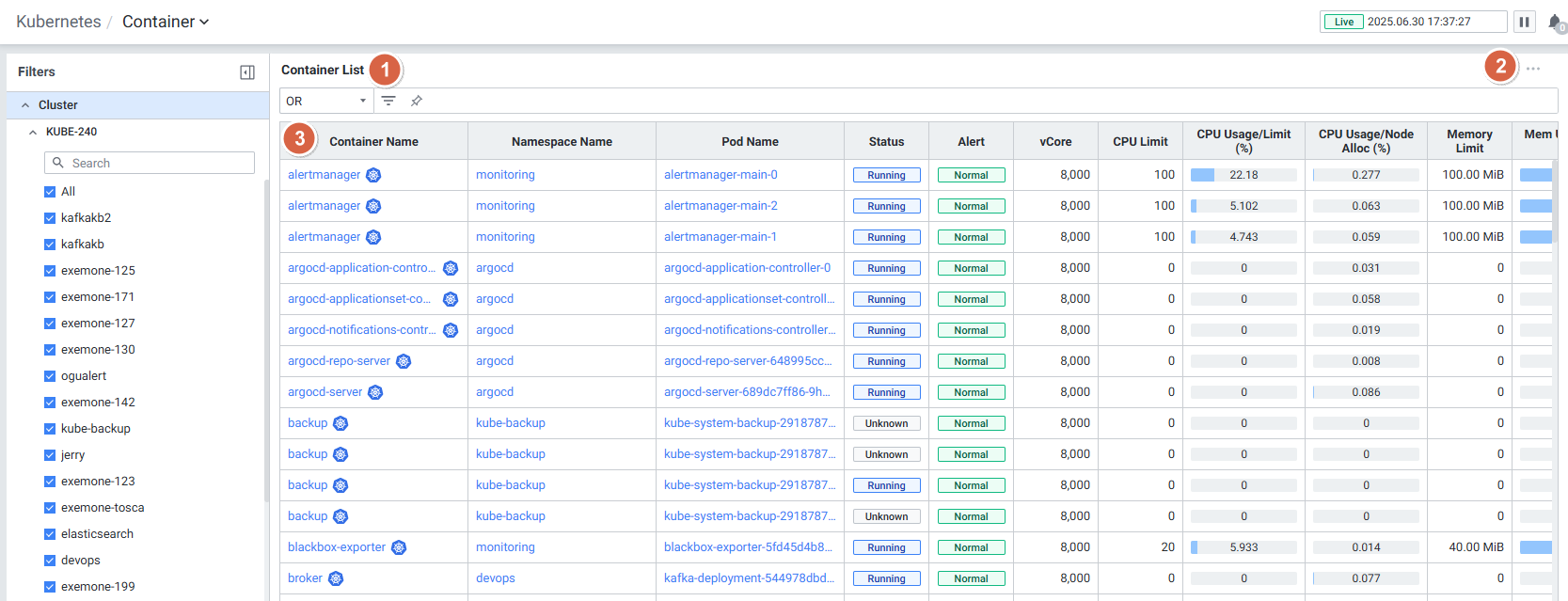Open the filter options icon

(x=388, y=101)
